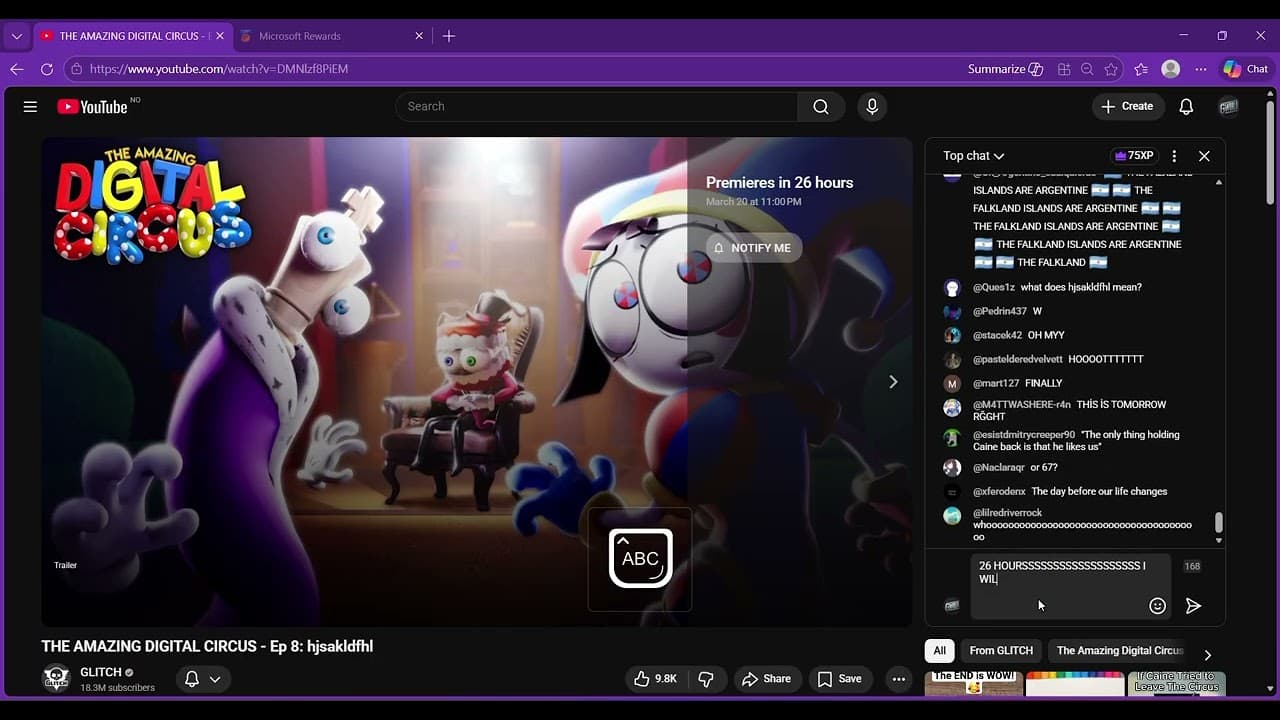Expand the Top chat mode dropdown

point(973,156)
